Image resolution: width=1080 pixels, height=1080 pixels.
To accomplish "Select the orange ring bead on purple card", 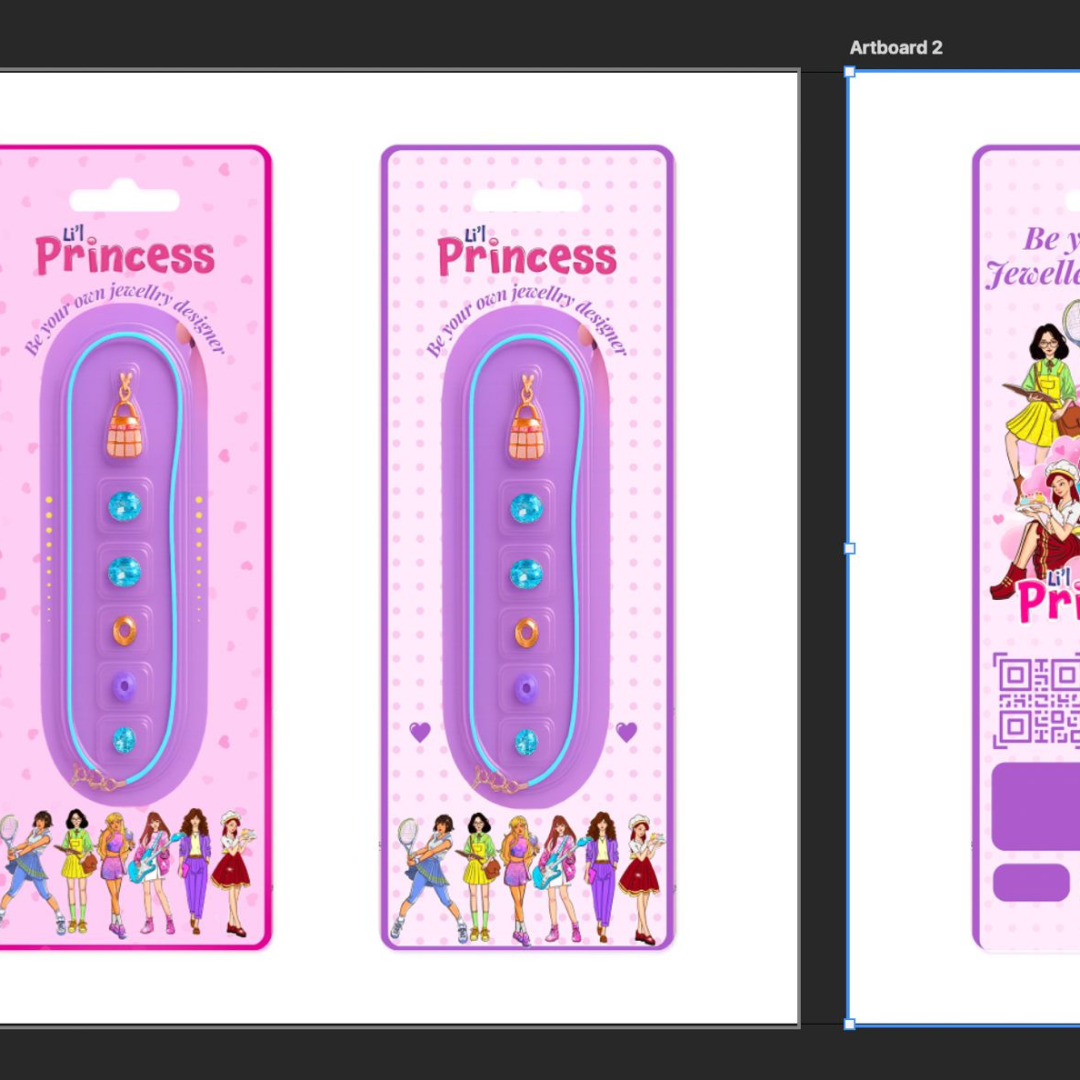I will tap(527, 633).
